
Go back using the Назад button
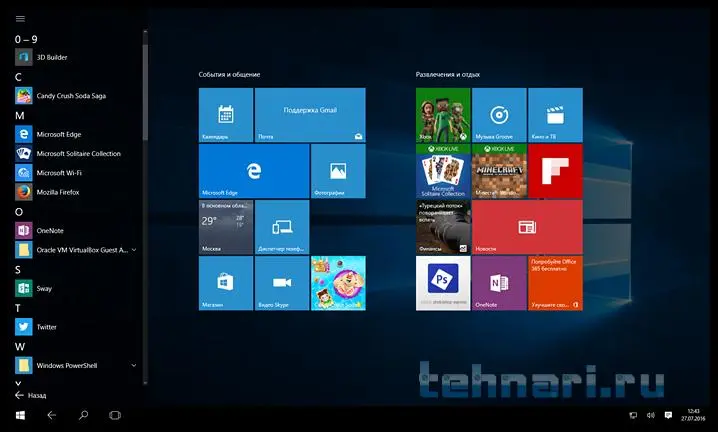tap(31, 395)
